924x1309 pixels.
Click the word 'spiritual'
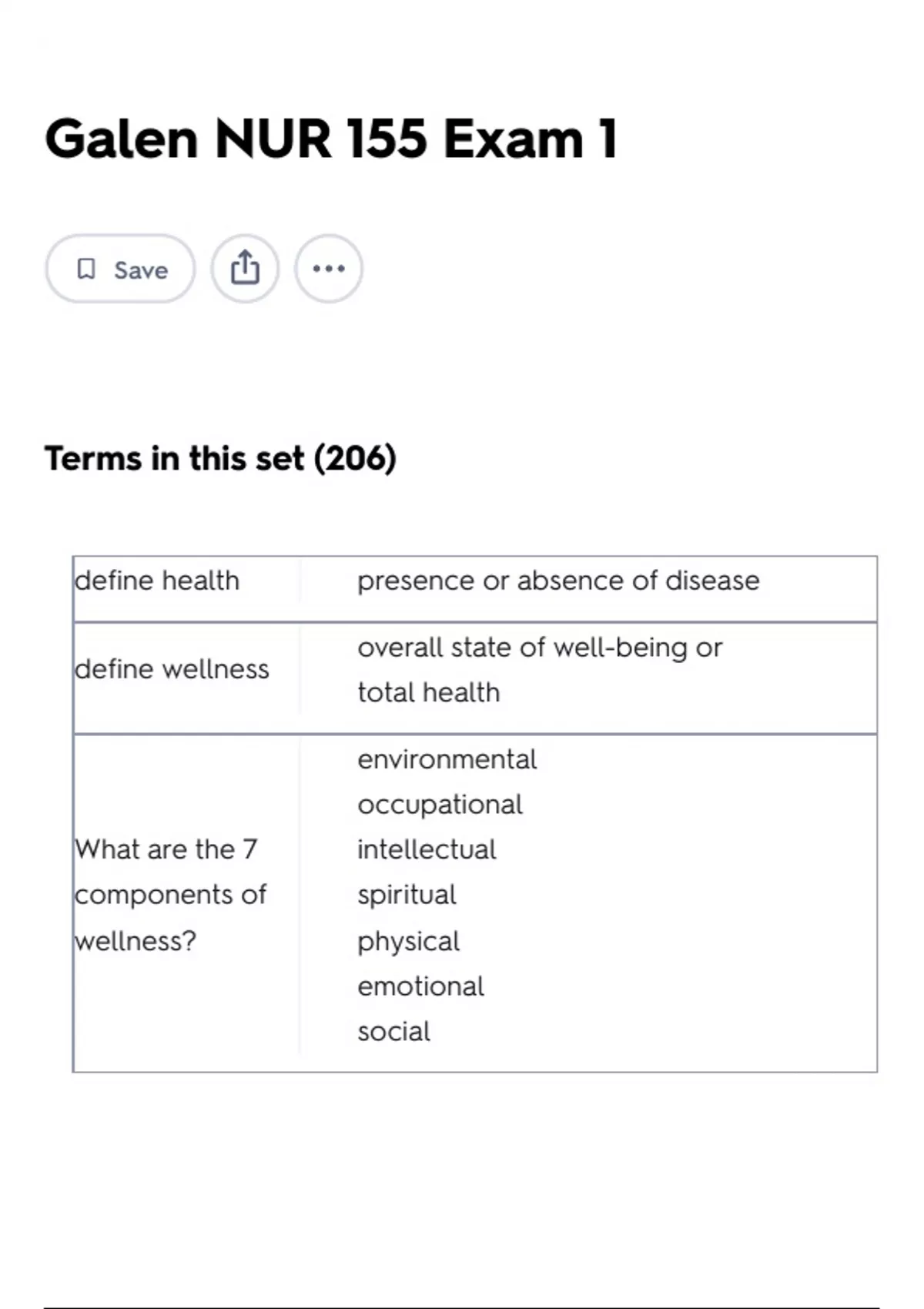407,895
